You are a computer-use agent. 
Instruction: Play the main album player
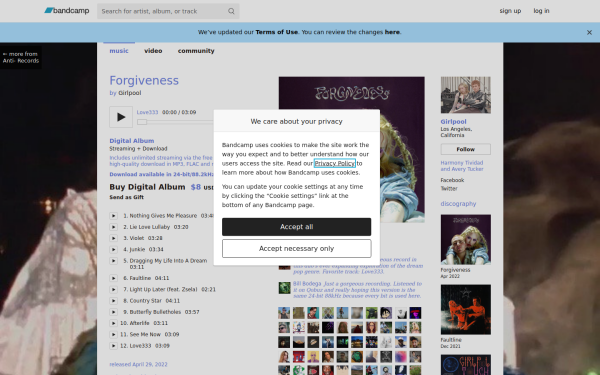click(121, 117)
